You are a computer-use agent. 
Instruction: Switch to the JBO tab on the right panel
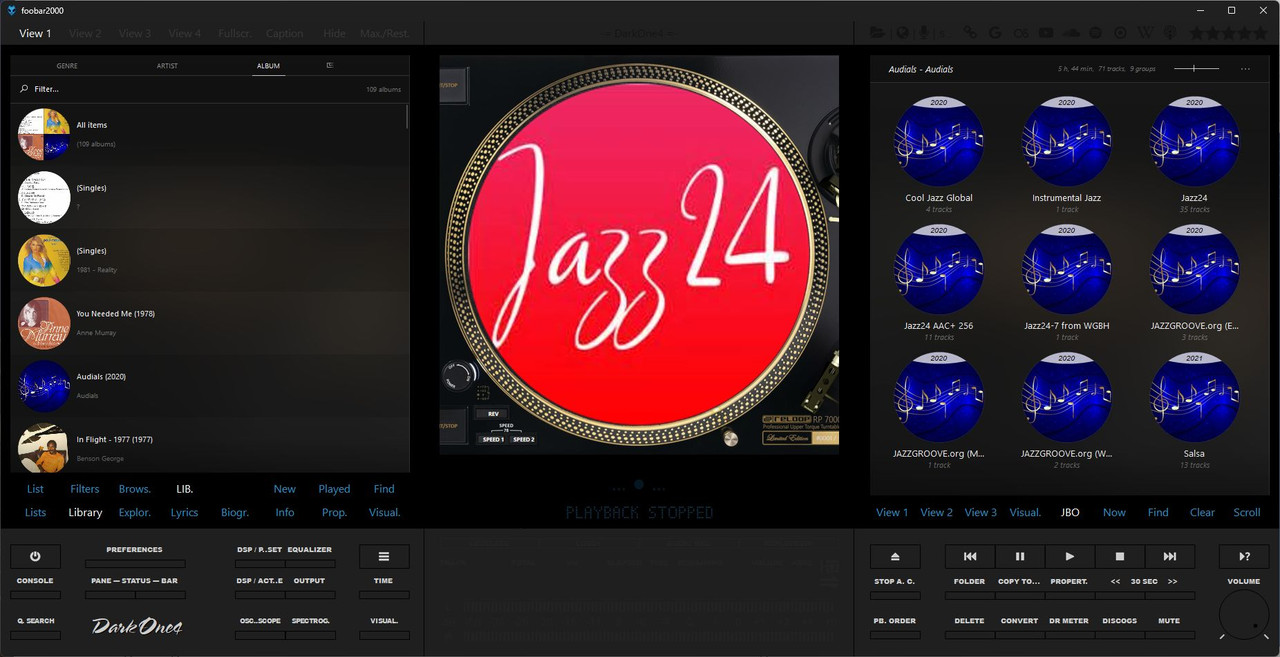[x=1070, y=512]
